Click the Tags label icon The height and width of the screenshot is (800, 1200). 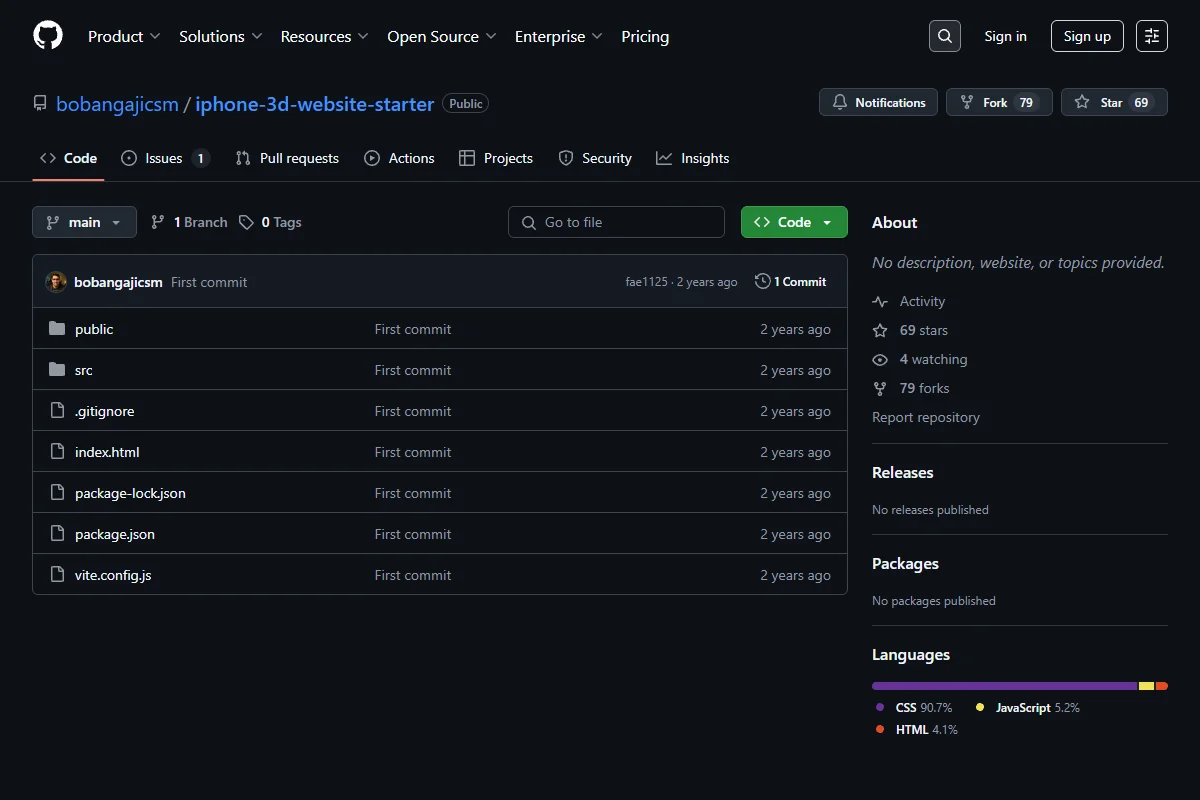click(246, 222)
